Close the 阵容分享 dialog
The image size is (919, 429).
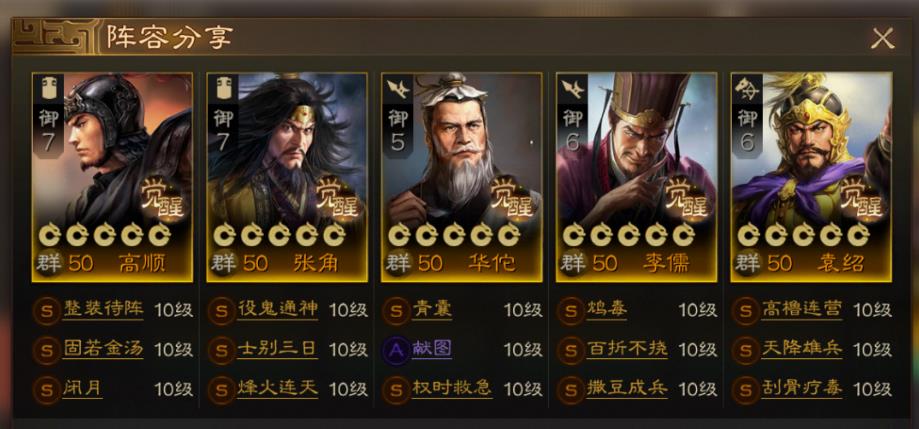(x=882, y=39)
